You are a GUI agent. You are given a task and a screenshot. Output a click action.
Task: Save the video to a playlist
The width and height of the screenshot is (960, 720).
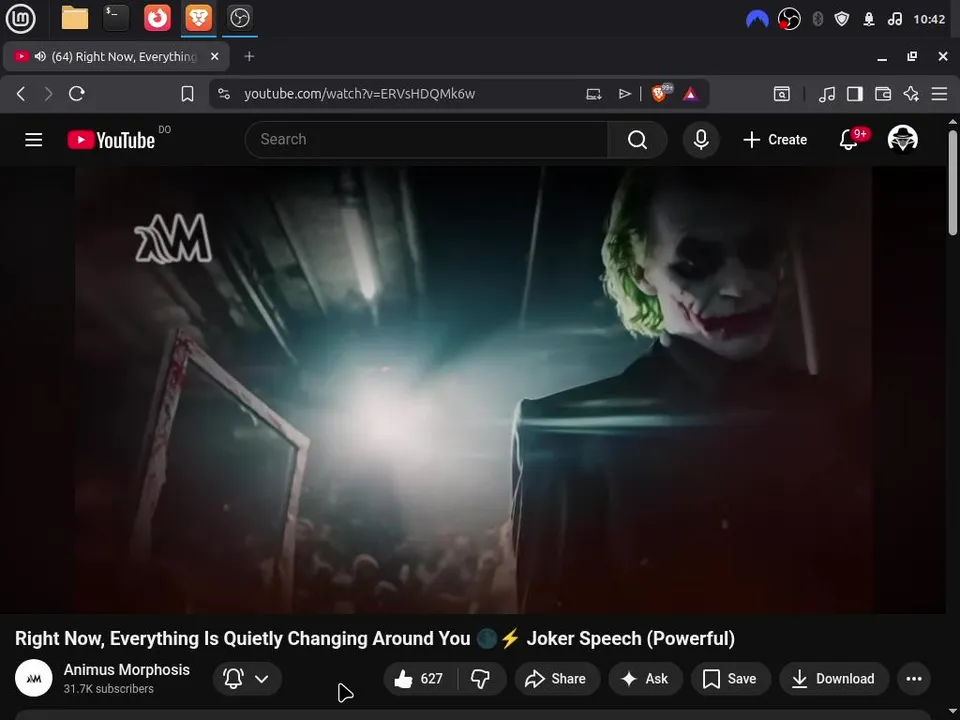coord(730,678)
